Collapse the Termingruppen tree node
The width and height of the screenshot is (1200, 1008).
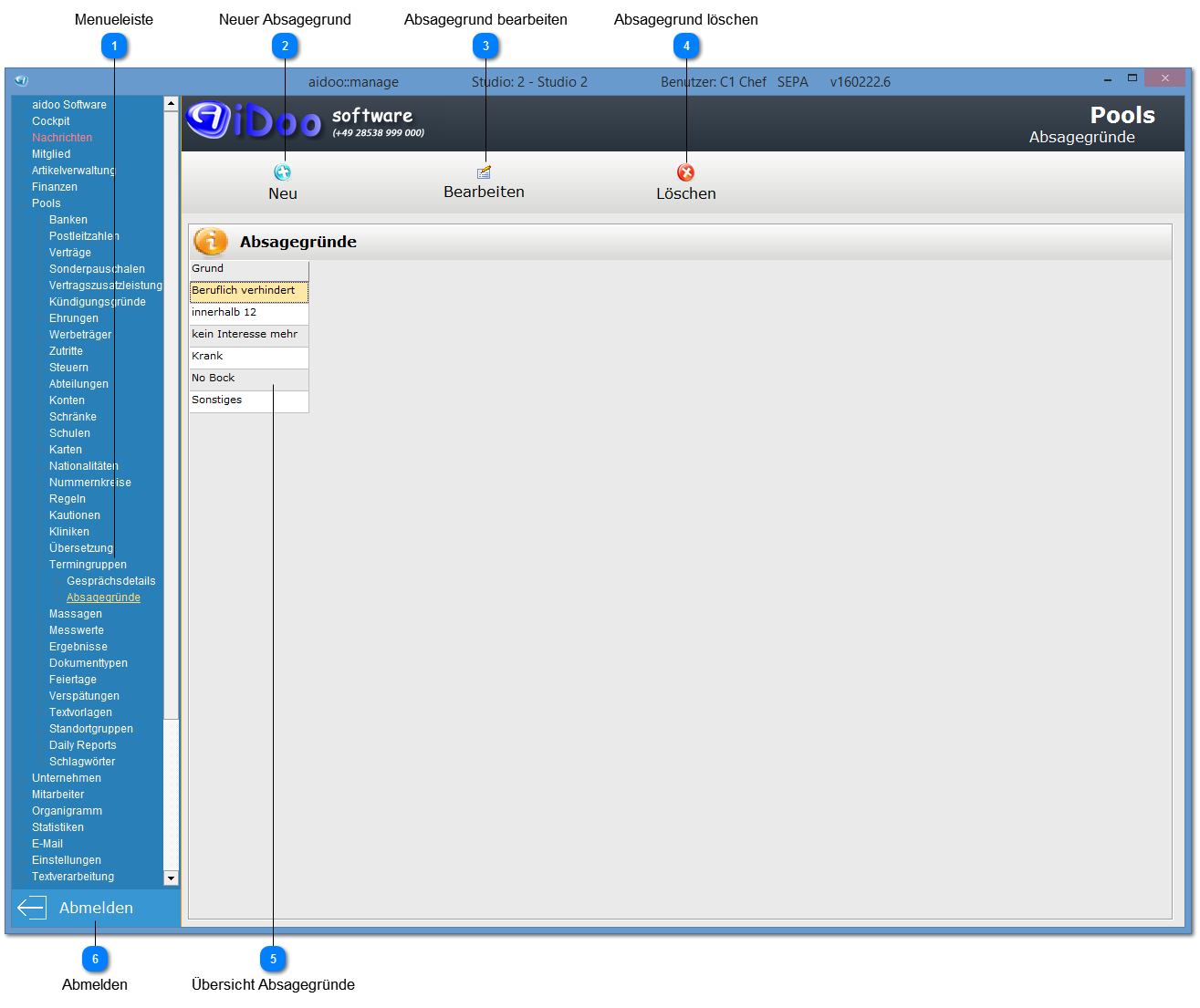coord(89,565)
